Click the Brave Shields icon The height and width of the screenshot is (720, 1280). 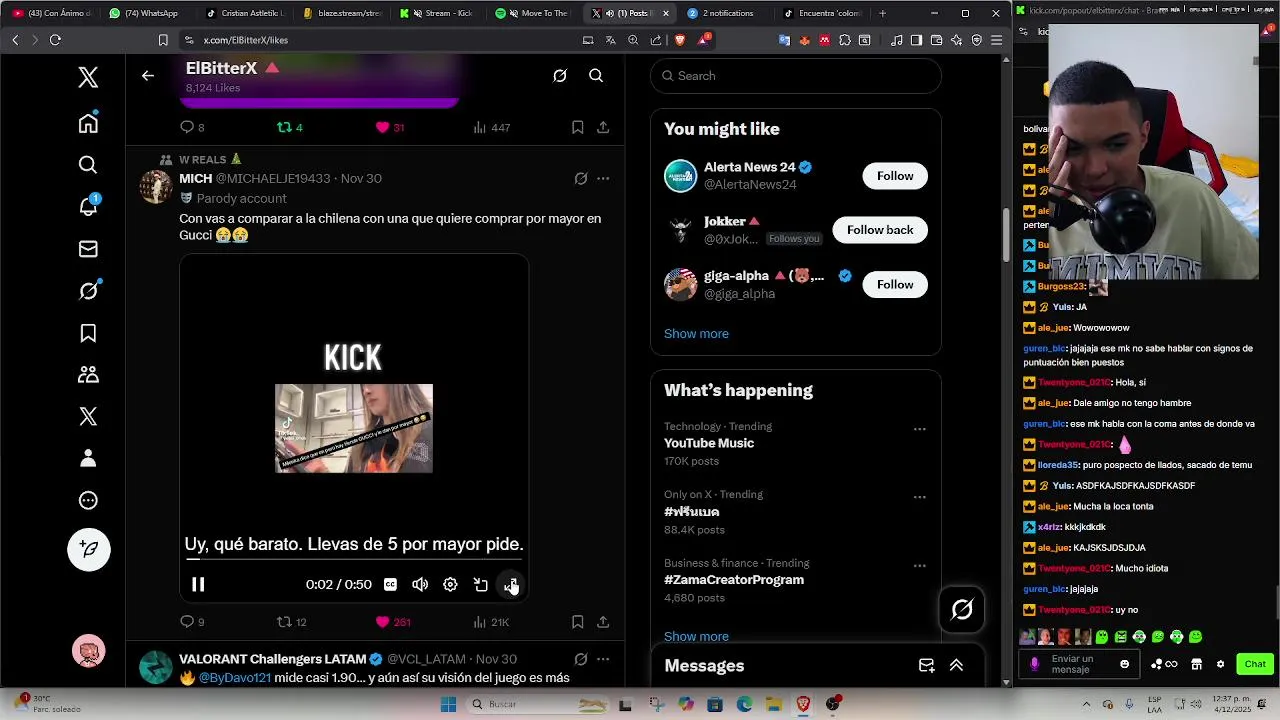click(x=680, y=40)
